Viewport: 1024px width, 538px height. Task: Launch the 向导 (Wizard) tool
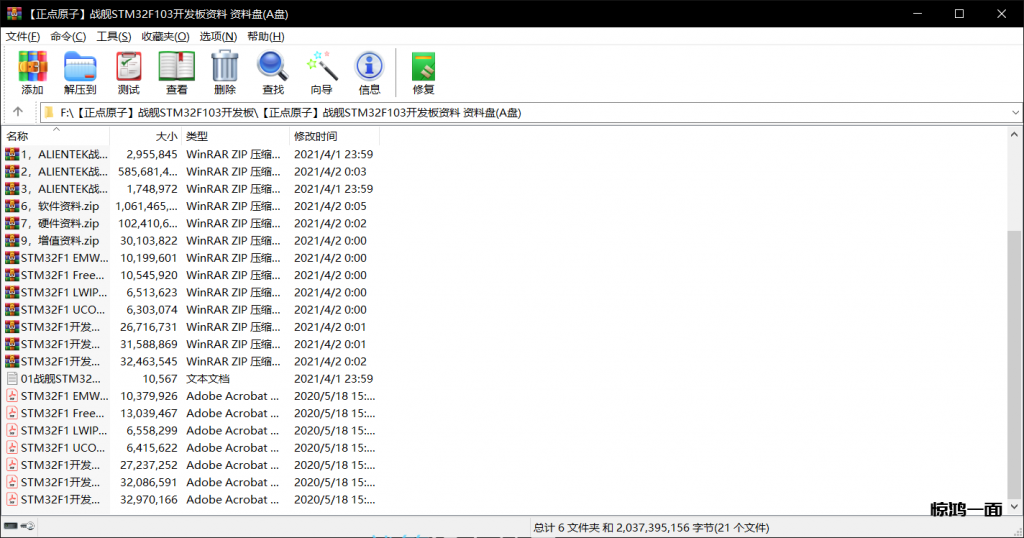321,72
